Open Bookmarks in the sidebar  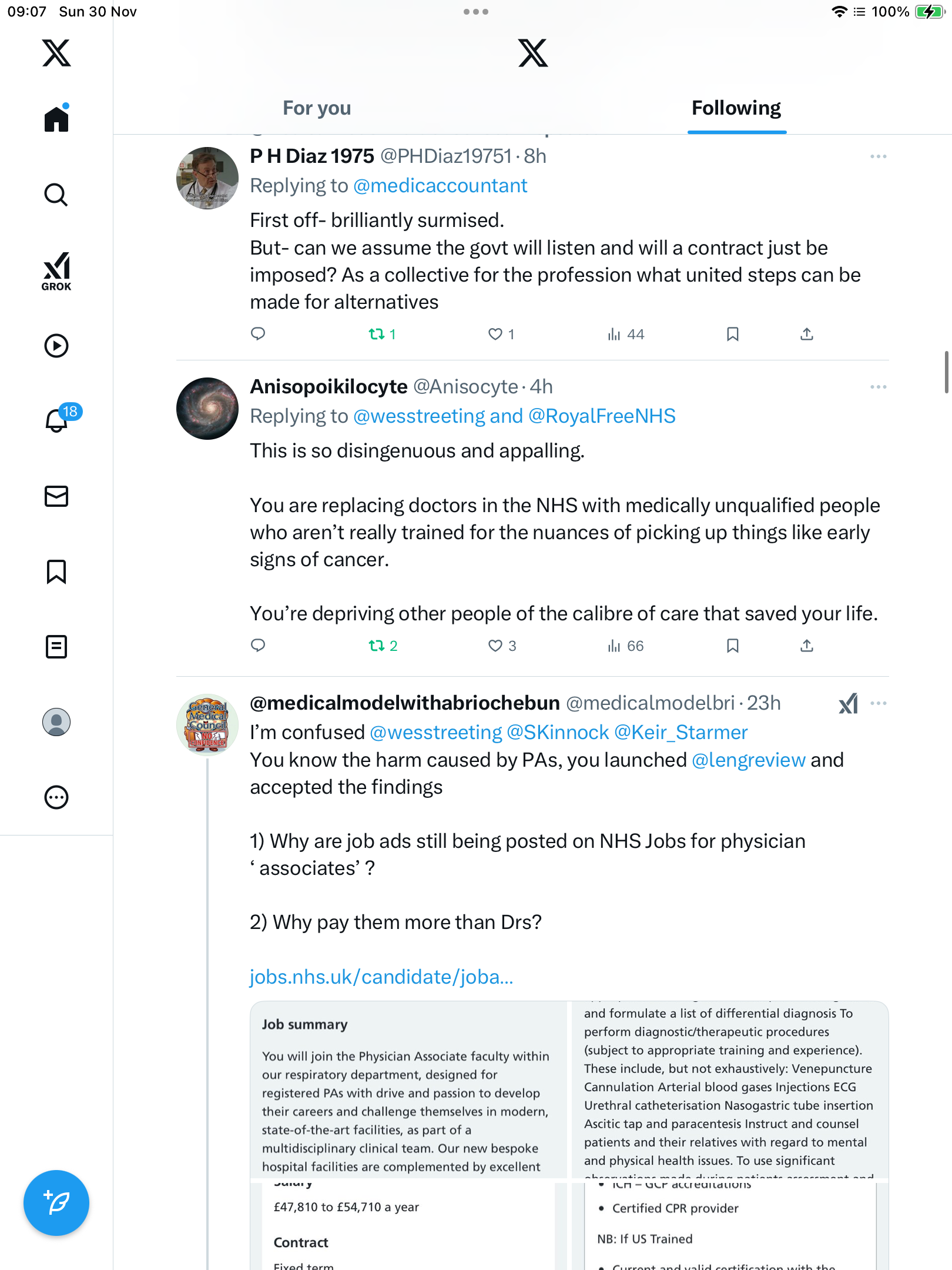(56, 571)
